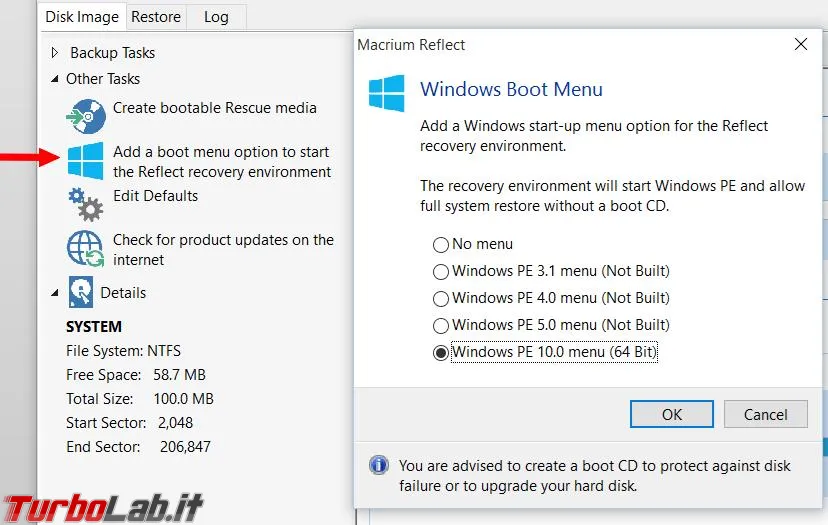The height and width of the screenshot is (525, 828).
Task: Close the Macrium Reflect dialog
Action: tap(800, 45)
